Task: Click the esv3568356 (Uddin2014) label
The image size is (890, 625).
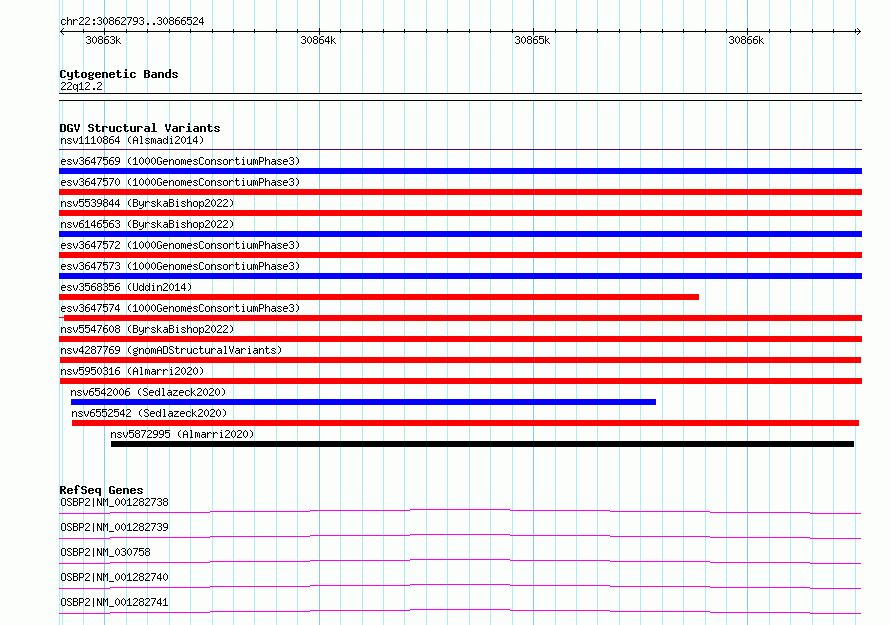Action: click(126, 287)
